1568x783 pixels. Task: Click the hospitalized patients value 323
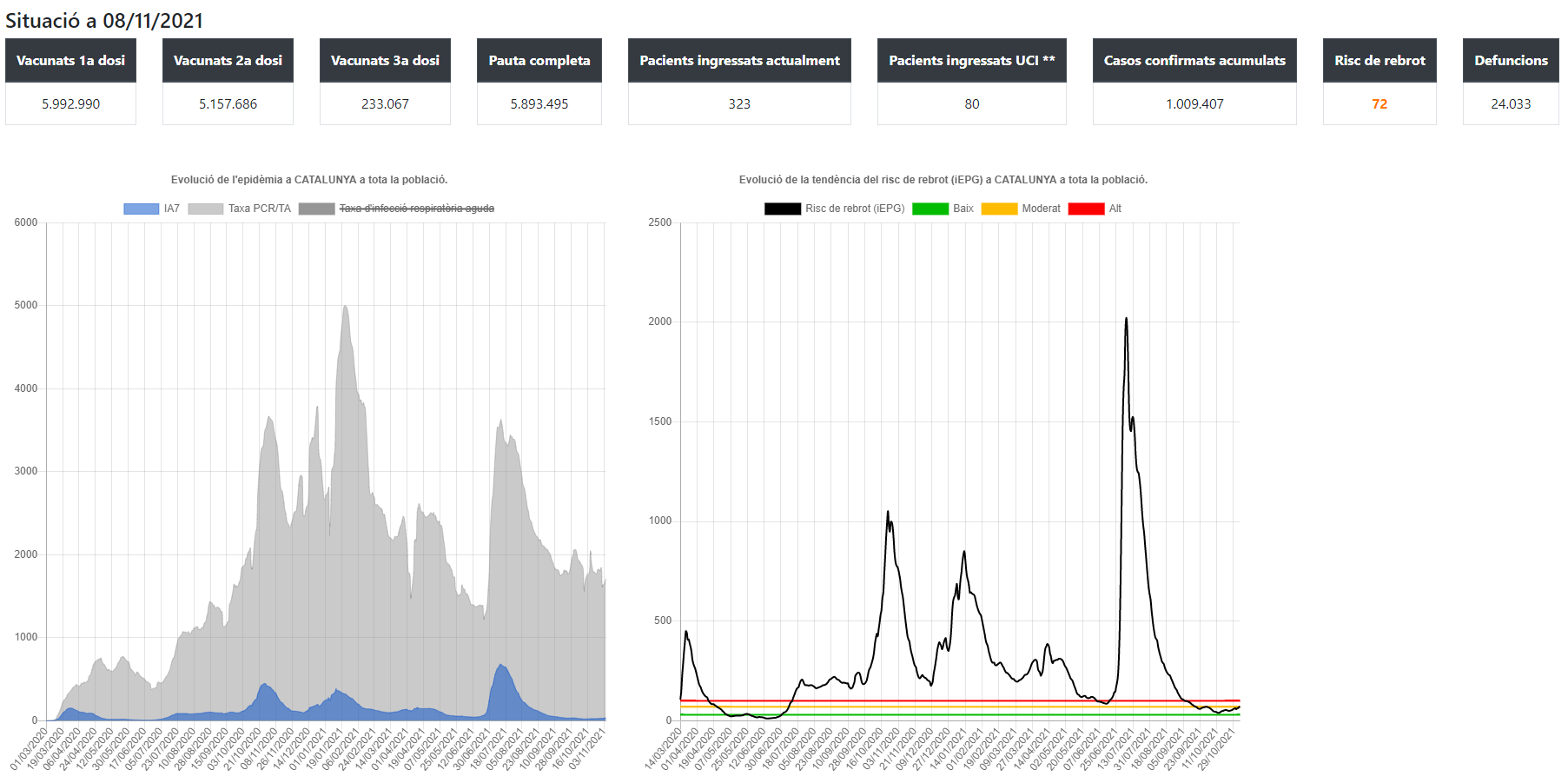click(x=739, y=104)
